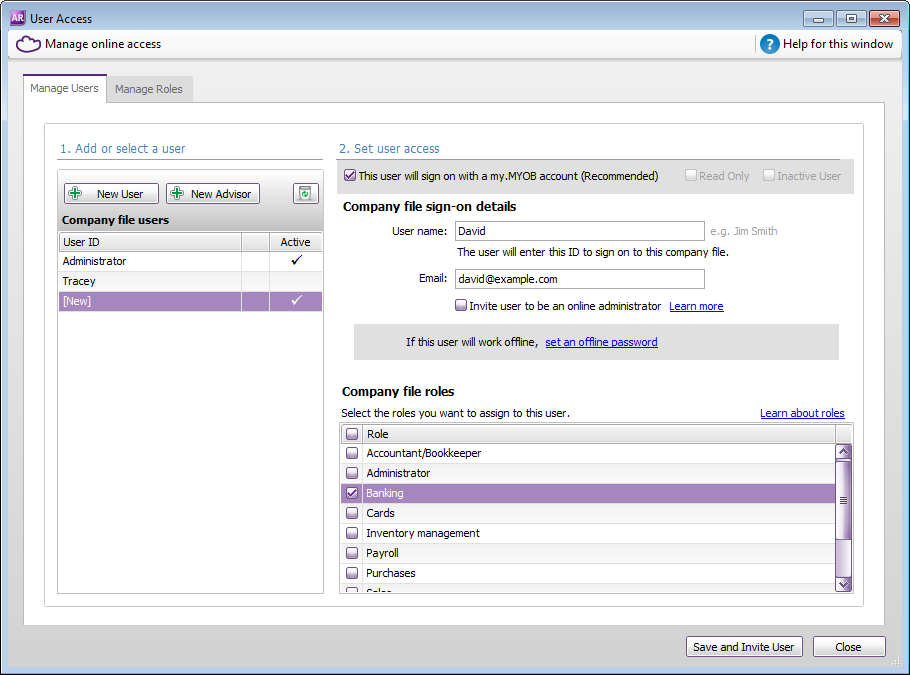Click the refresh user list icon
Screen dimensions: 910x675
click(x=305, y=194)
